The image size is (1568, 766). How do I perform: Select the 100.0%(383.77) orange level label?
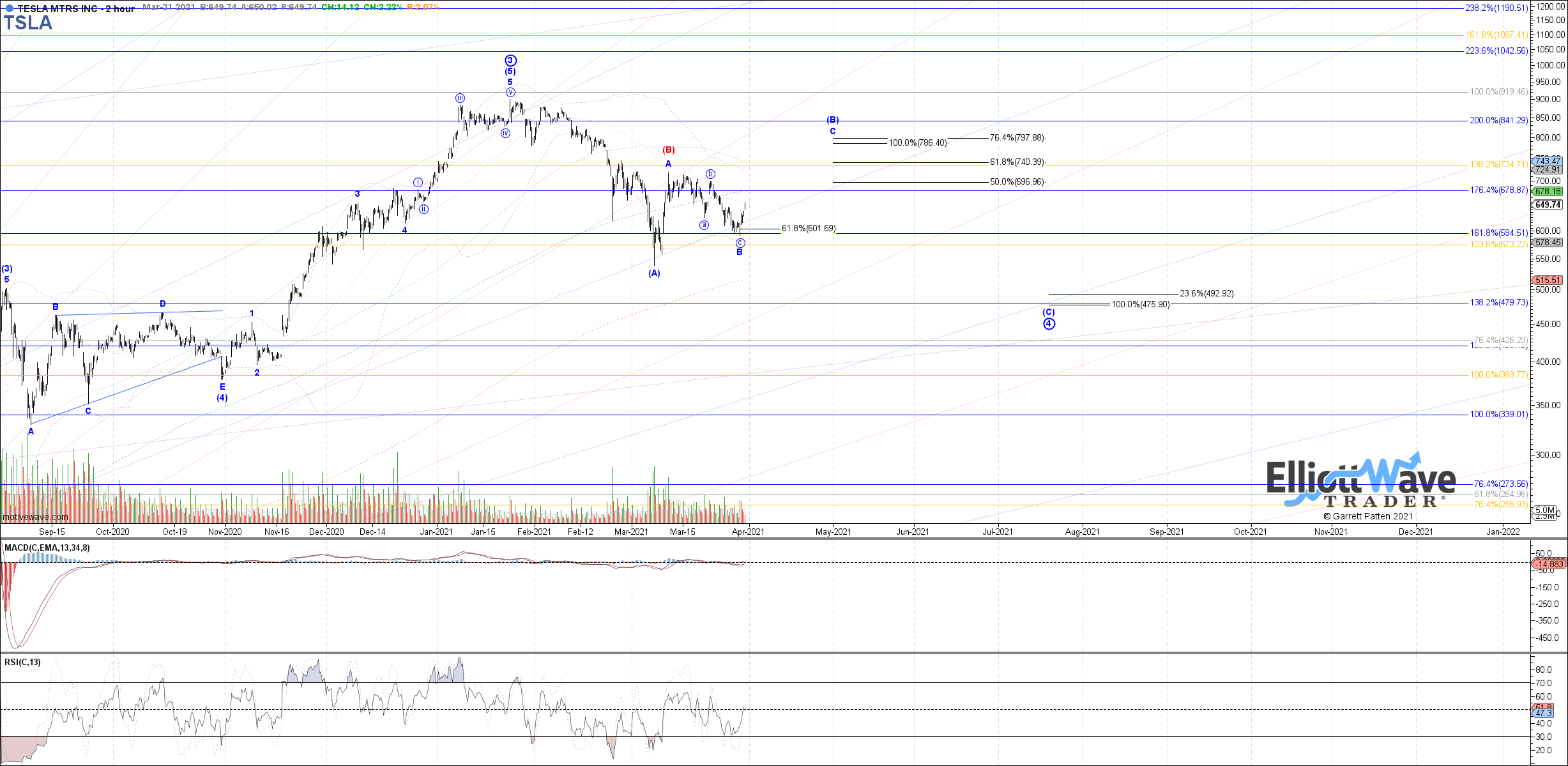tap(1499, 375)
